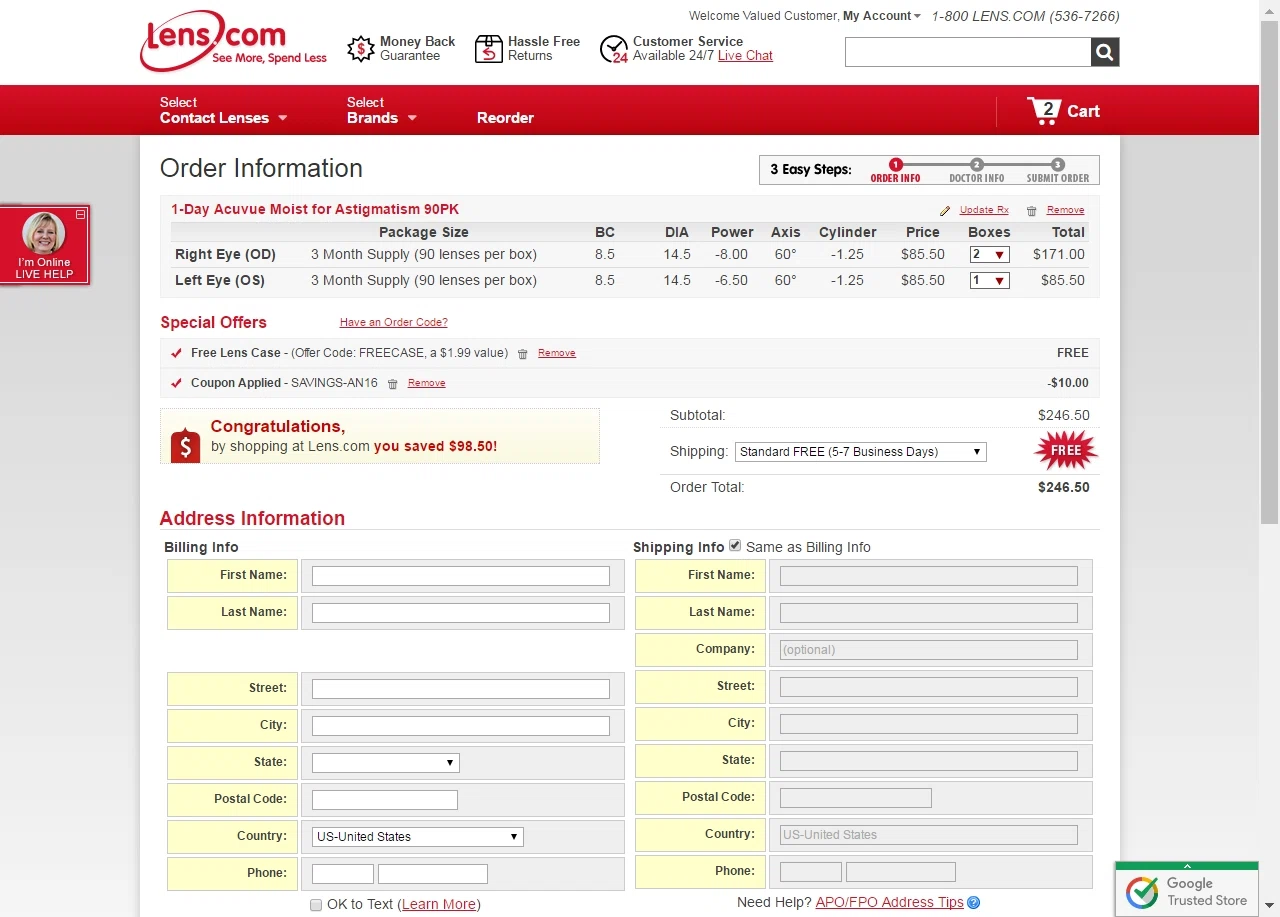Click the Money Back Guarantee badge icon
This screenshot has width=1280, height=917.
pos(361,49)
